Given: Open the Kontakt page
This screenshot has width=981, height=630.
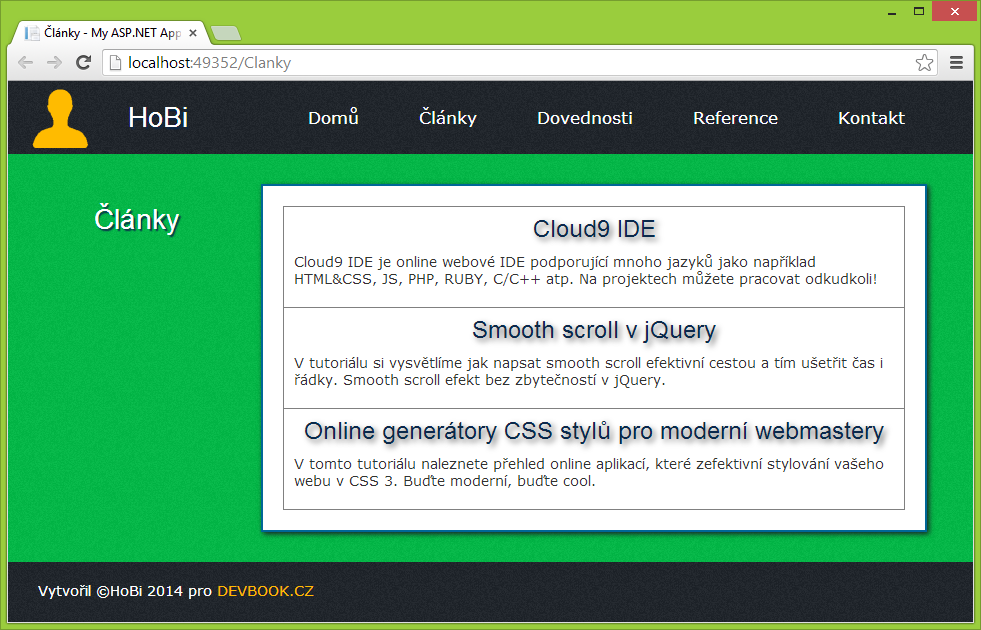Looking at the screenshot, I should click(x=870, y=117).
